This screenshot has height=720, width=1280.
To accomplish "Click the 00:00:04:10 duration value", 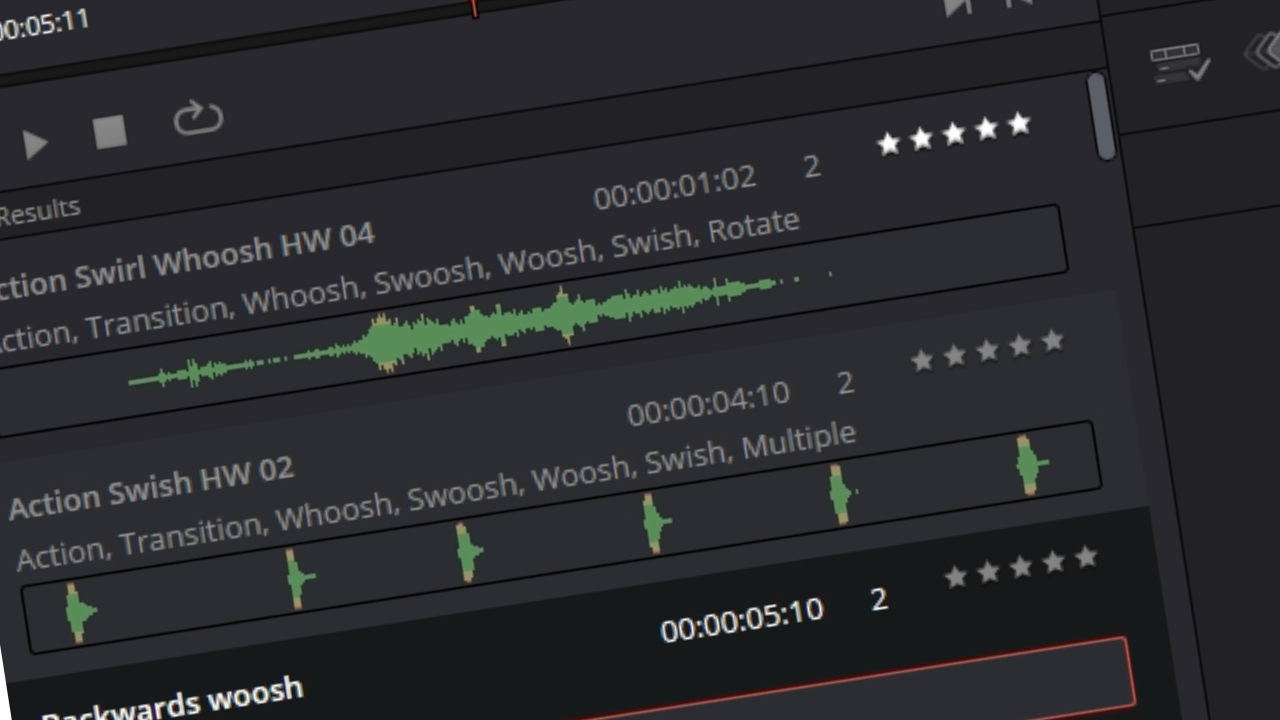I will [x=709, y=402].
